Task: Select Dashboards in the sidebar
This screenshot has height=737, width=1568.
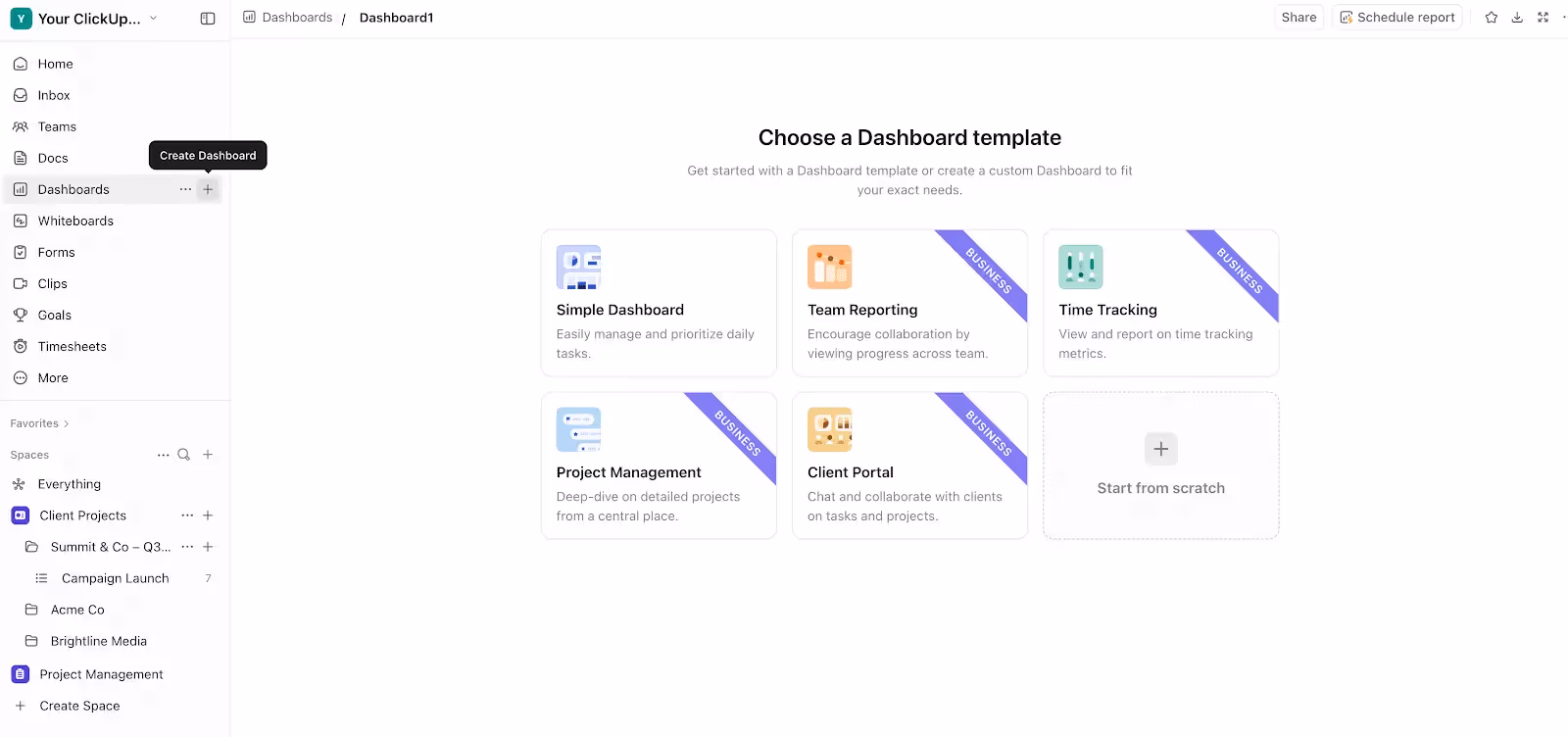Action: point(73,189)
